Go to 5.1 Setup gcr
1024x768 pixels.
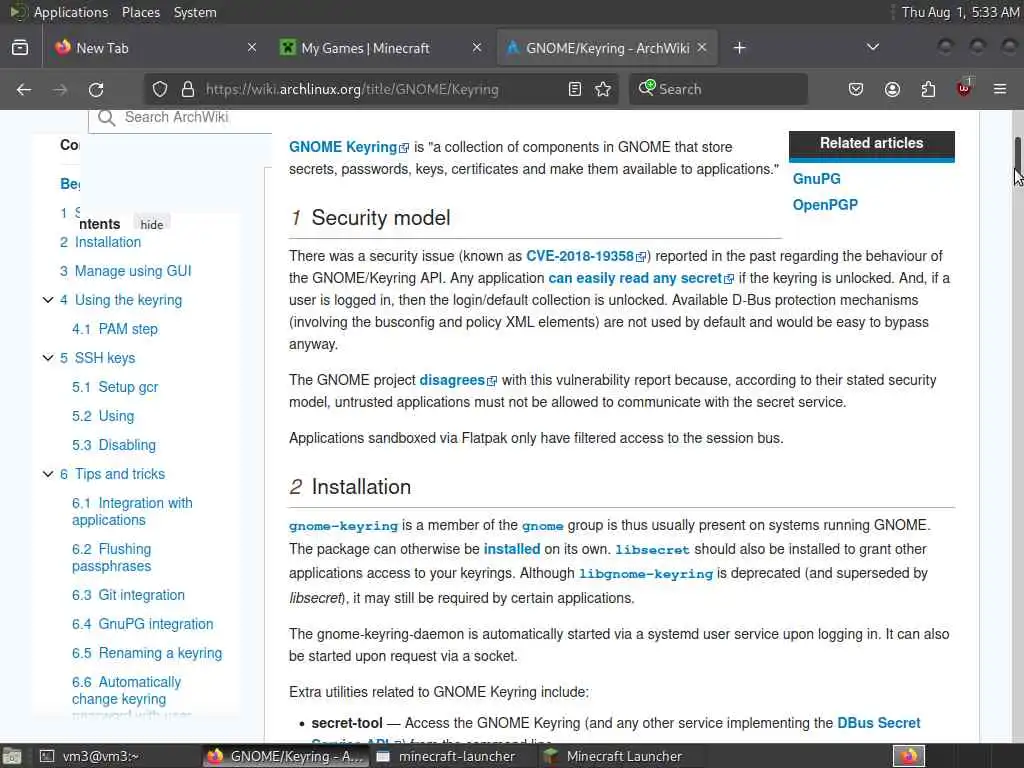pos(115,387)
